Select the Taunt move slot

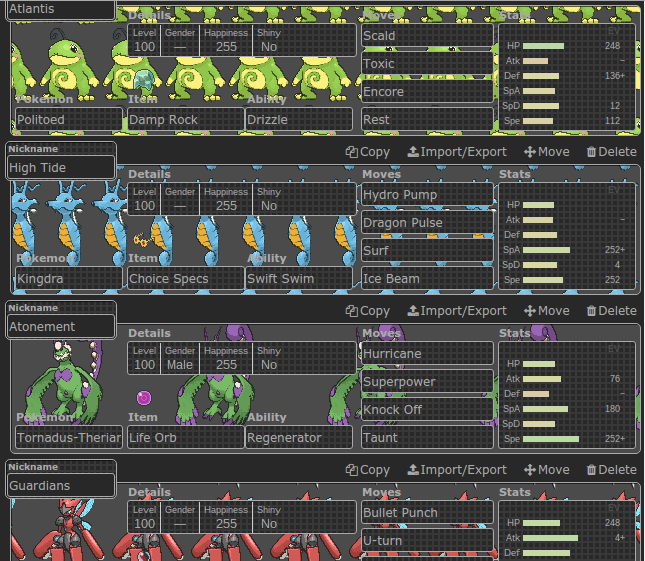click(427, 437)
